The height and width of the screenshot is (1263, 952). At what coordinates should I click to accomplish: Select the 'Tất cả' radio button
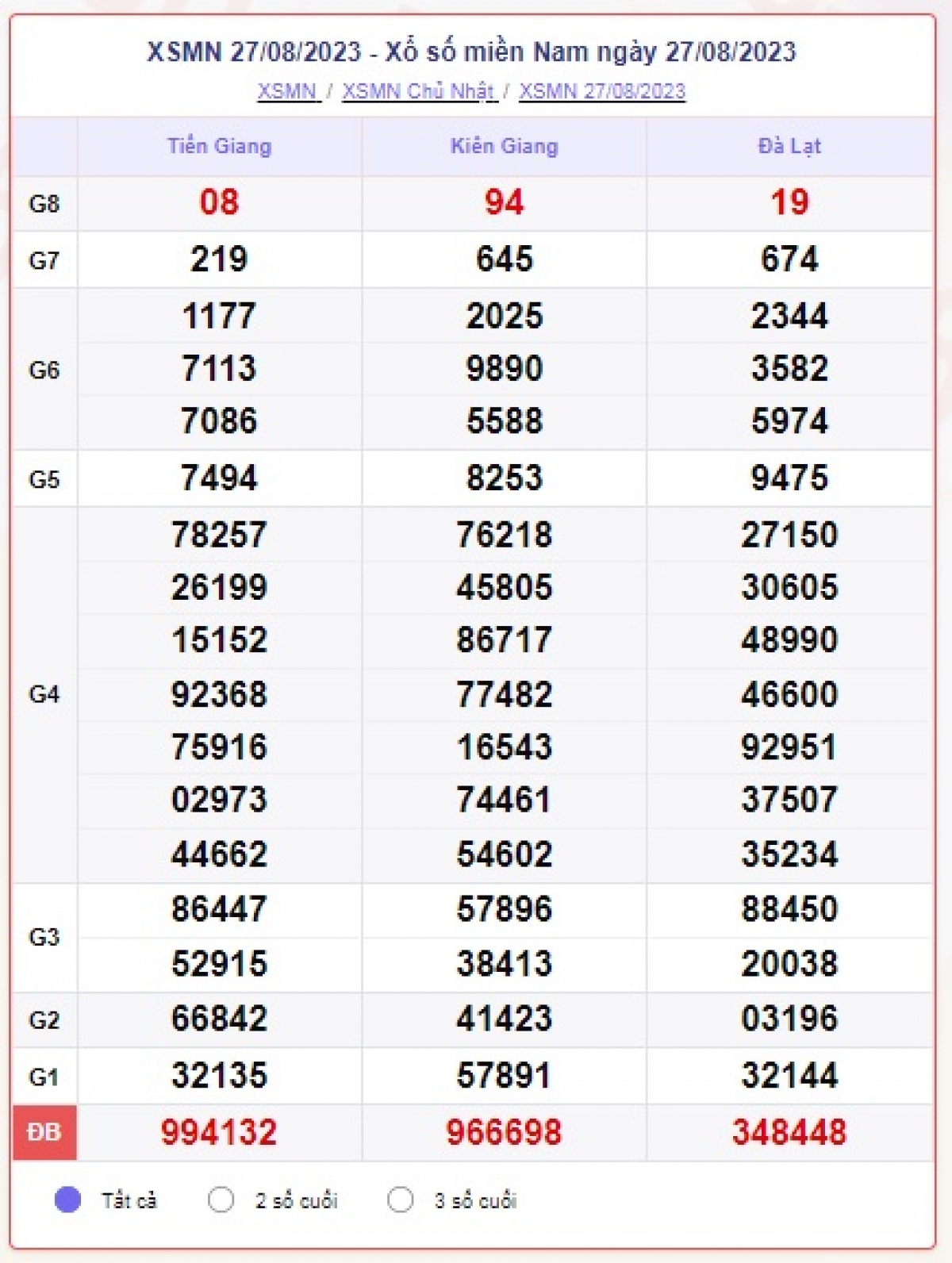(x=68, y=1200)
